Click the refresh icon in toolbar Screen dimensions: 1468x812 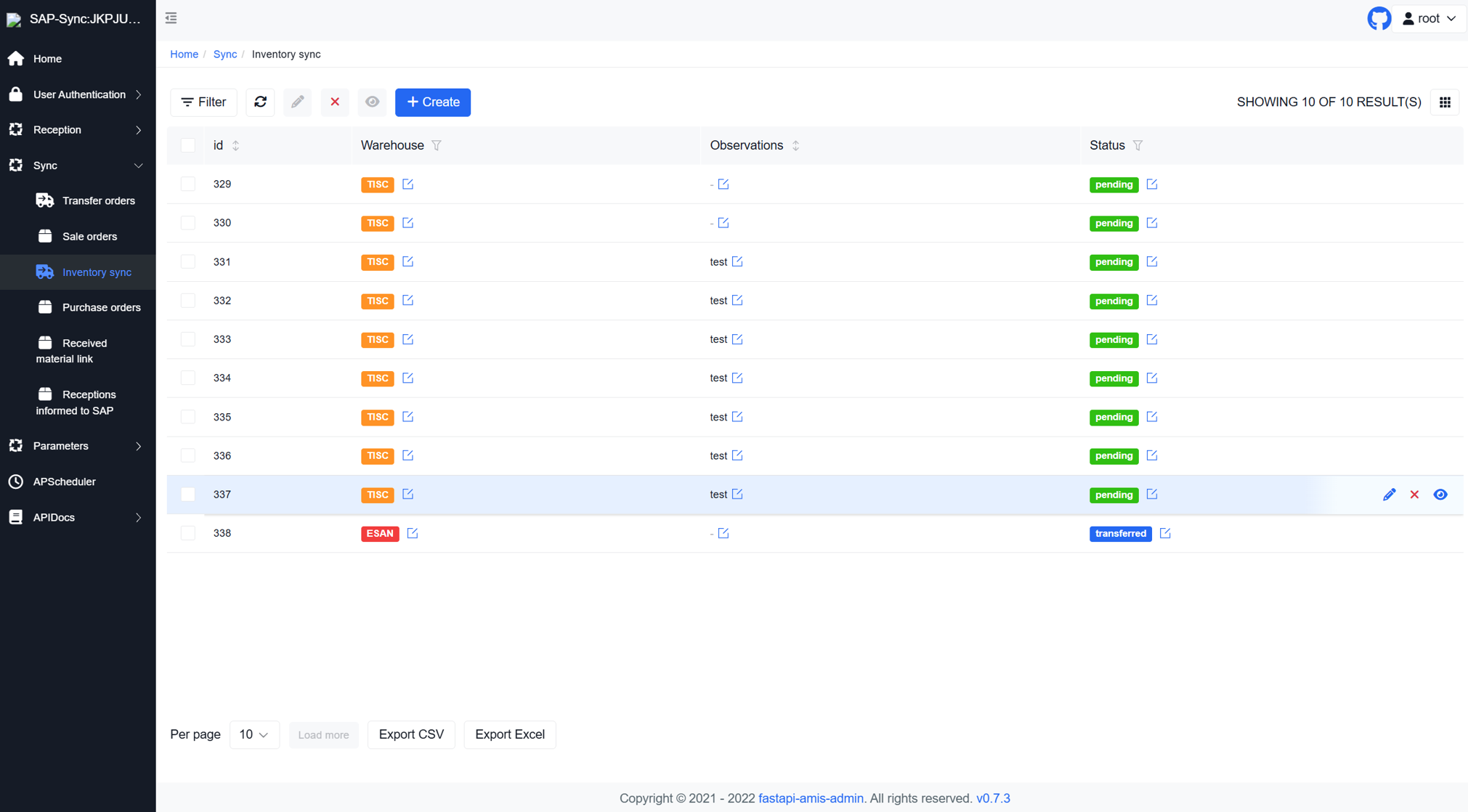coord(260,102)
